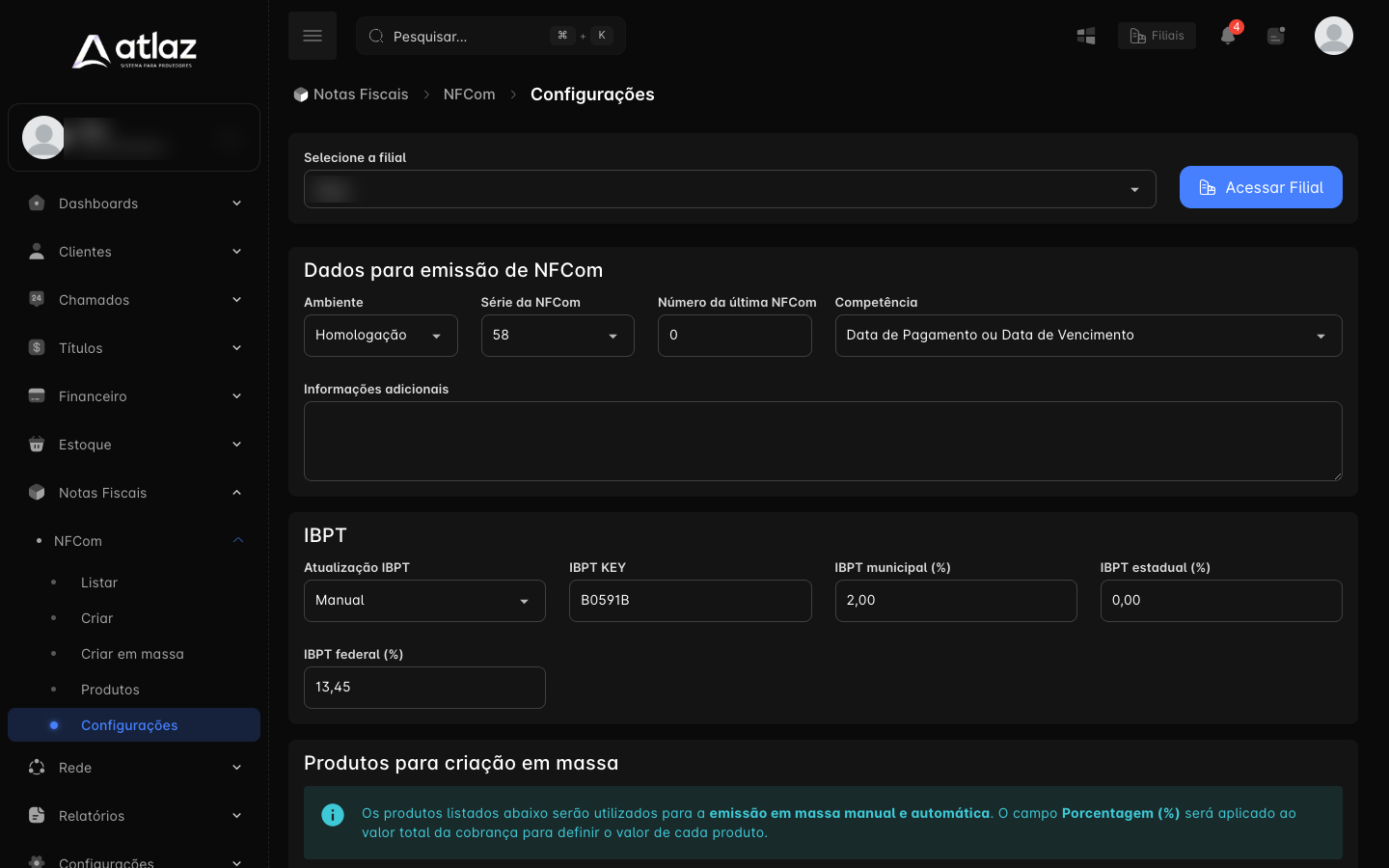Open the chat messages icon in header
Image resolution: width=1389 pixels, height=868 pixels.
[x=1276, y=36]
